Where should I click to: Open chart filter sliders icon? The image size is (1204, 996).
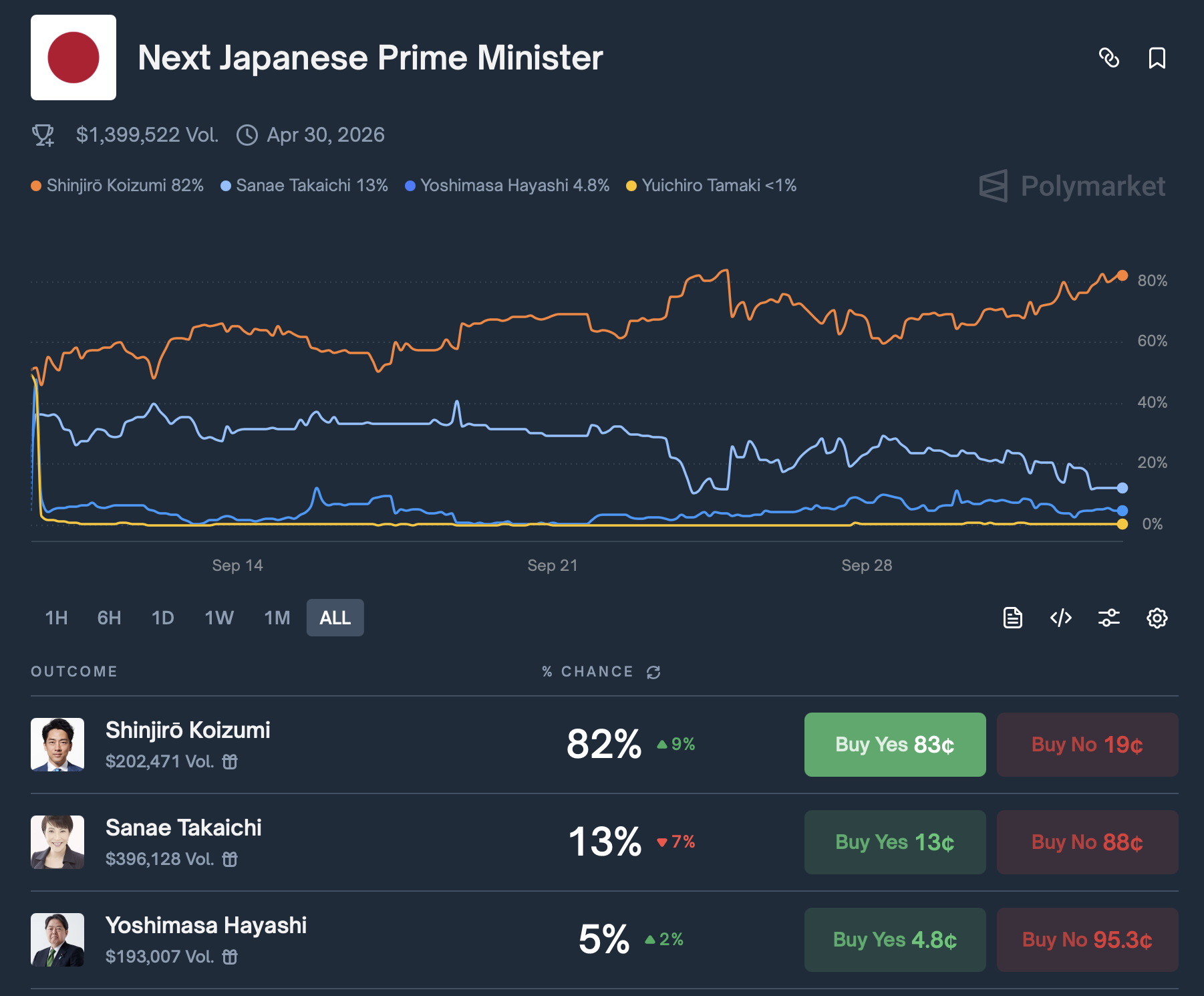pos(1109,618)
